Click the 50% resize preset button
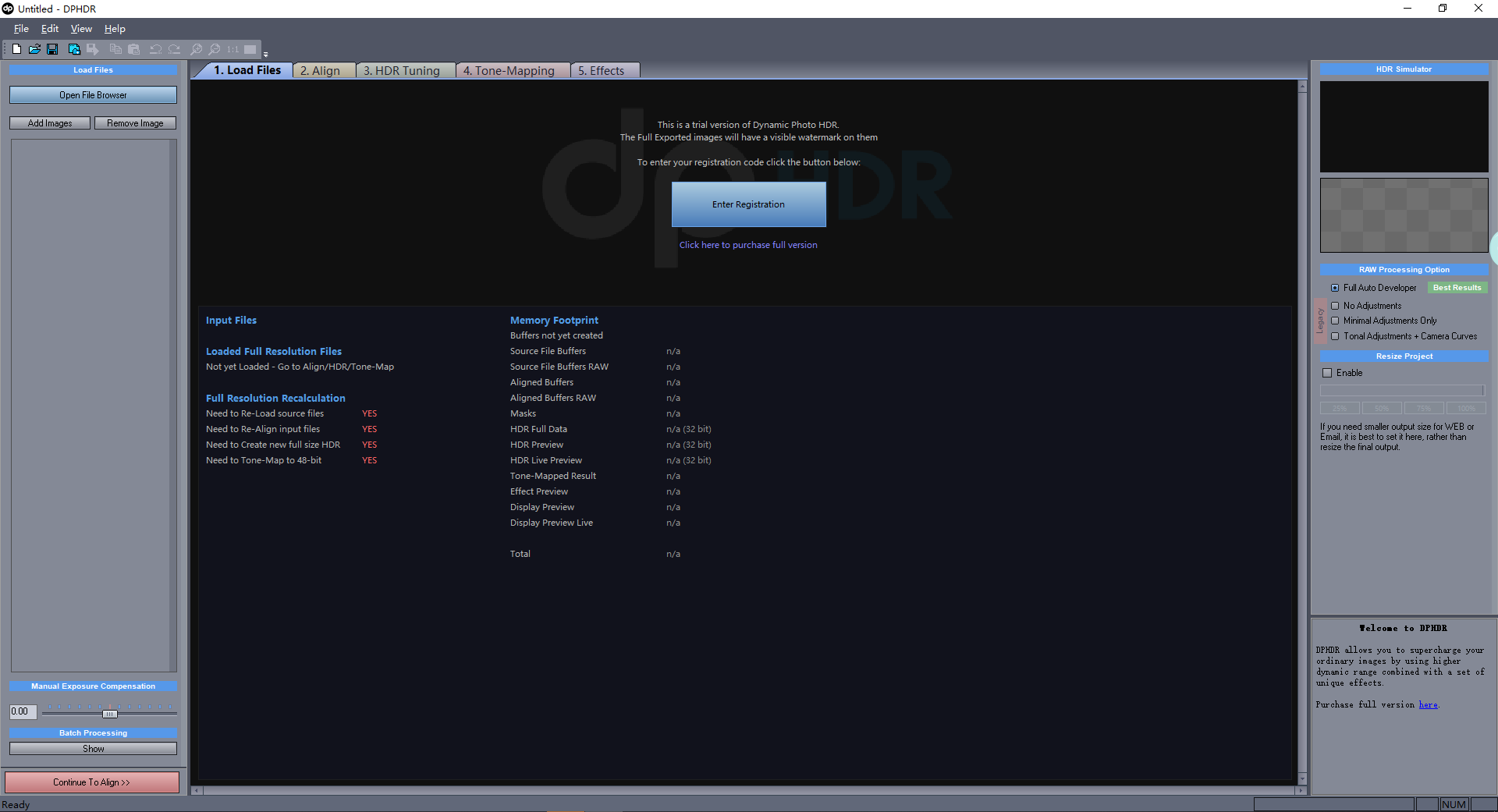1498x812 pixels. [1382, 408]
